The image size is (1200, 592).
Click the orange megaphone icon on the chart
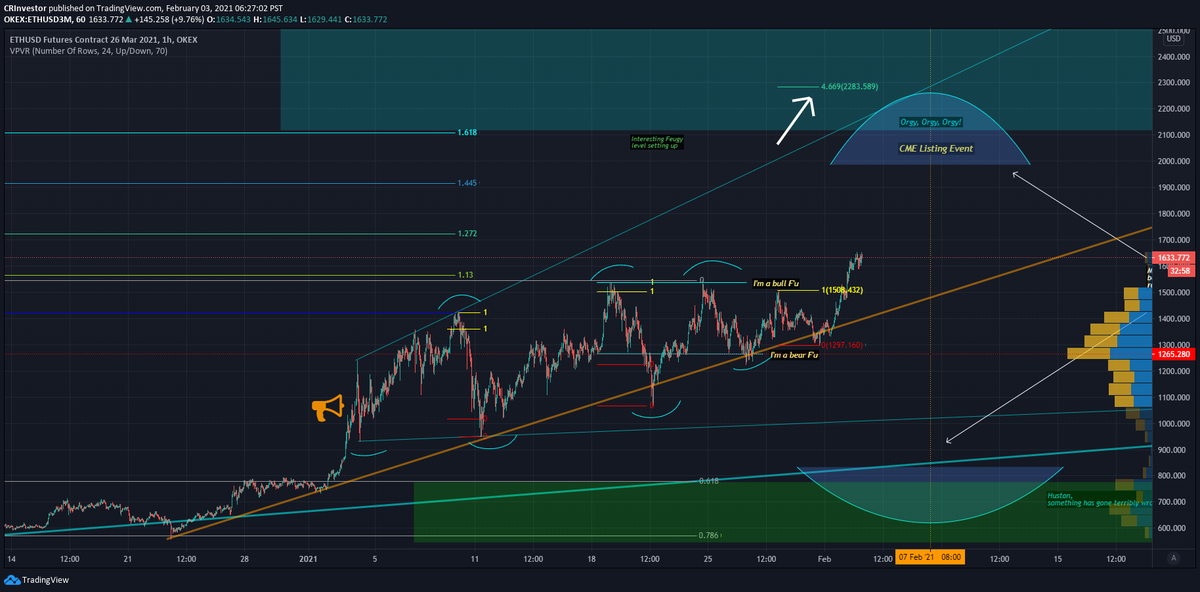[327, 407]
